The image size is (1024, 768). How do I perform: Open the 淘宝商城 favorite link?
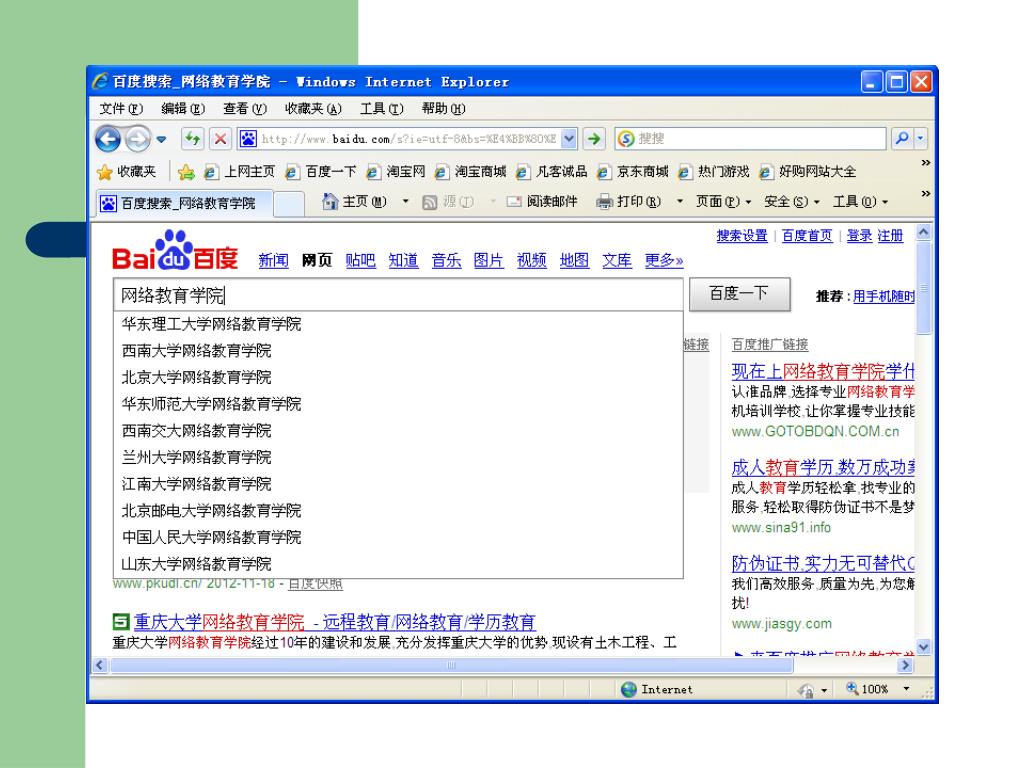470,172
